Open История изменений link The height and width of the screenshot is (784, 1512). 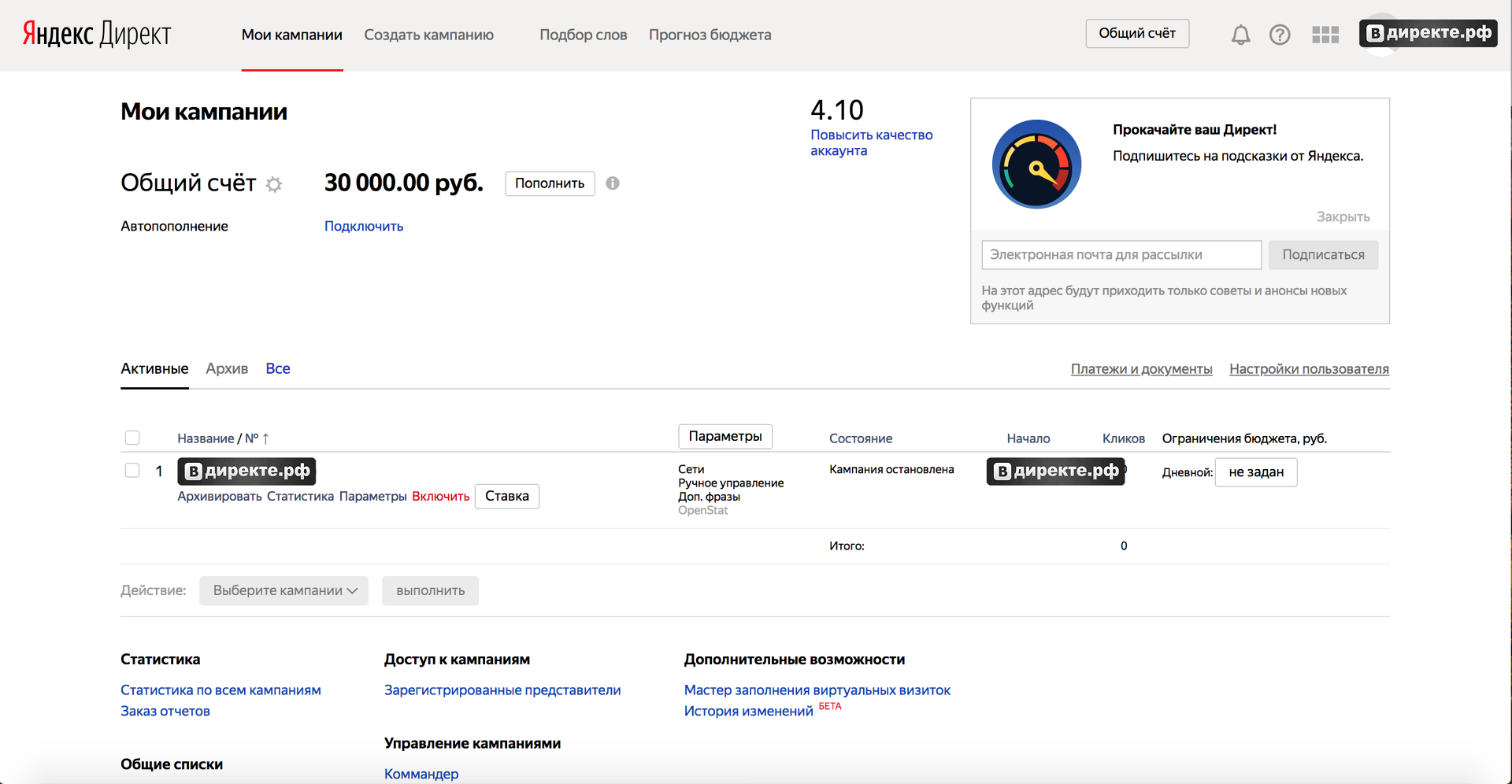tap(748, 711)
